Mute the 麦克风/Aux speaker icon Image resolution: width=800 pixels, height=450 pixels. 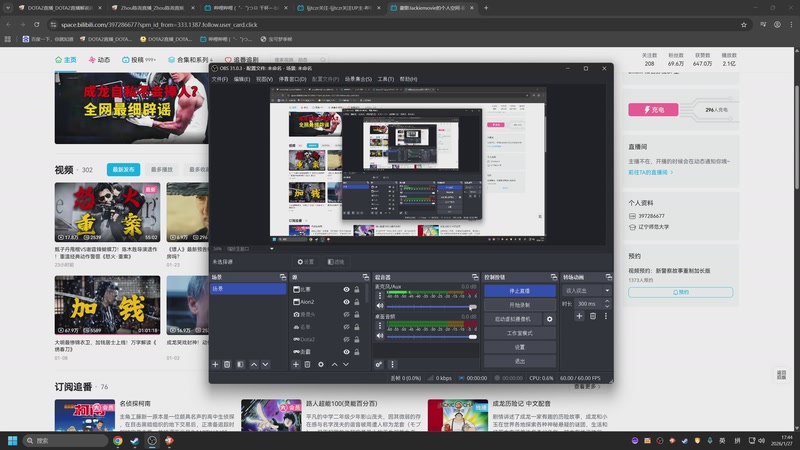click(x=379, y=308)
